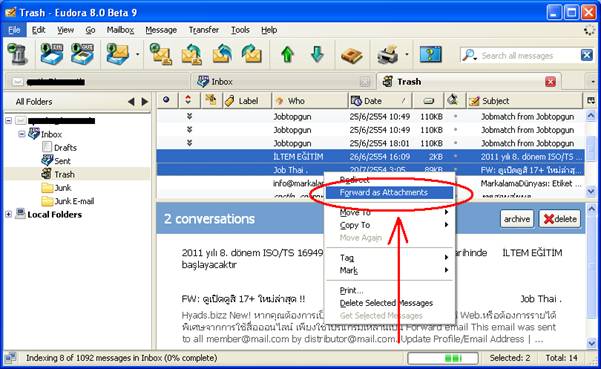Collapse the Inbox folder tree node
Image resolution: width=601 pixels, height=369 pixels.
tap(21, 134)
